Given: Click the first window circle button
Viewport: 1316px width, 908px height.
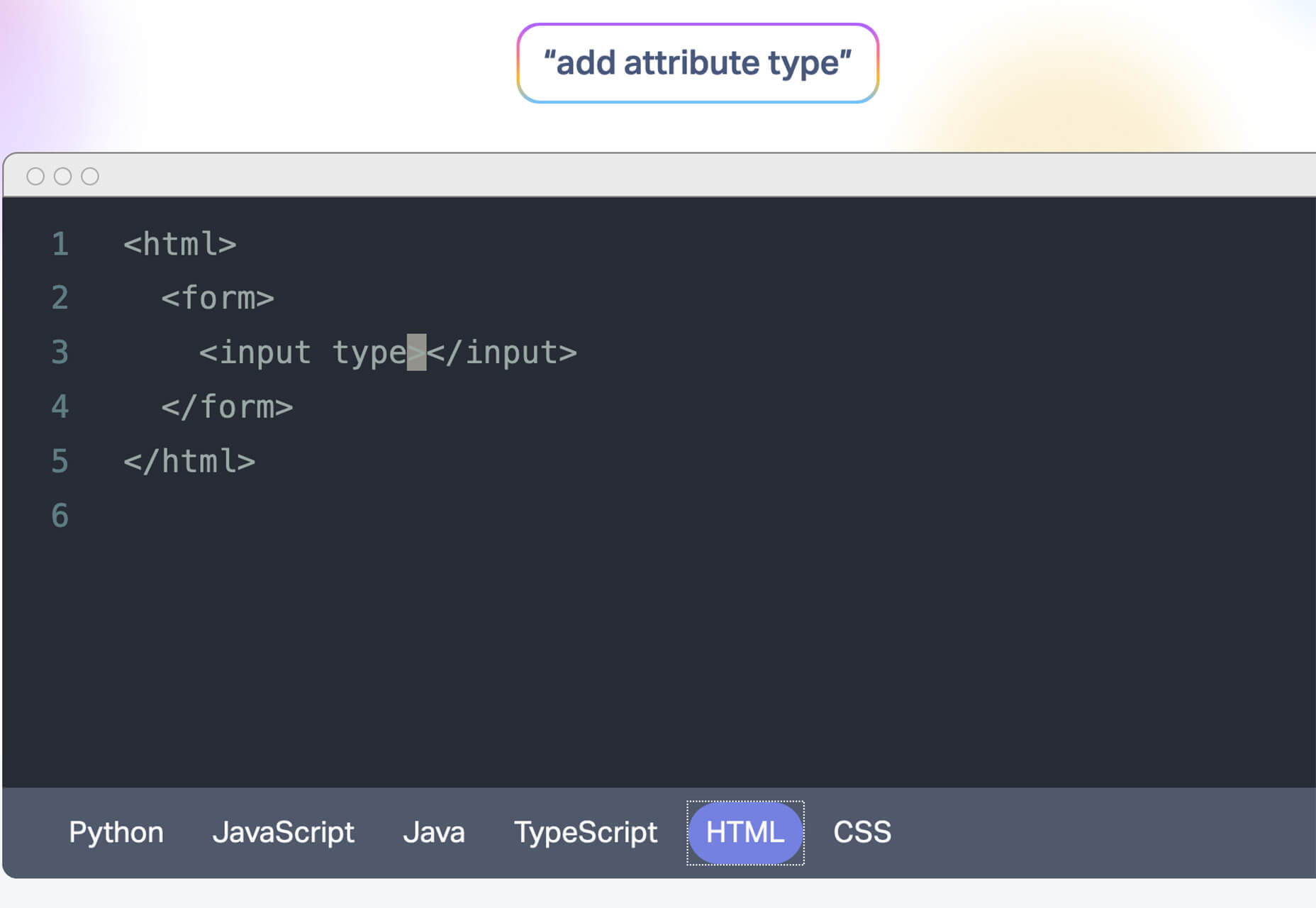Looking at the screenshot, I should 35,176.
